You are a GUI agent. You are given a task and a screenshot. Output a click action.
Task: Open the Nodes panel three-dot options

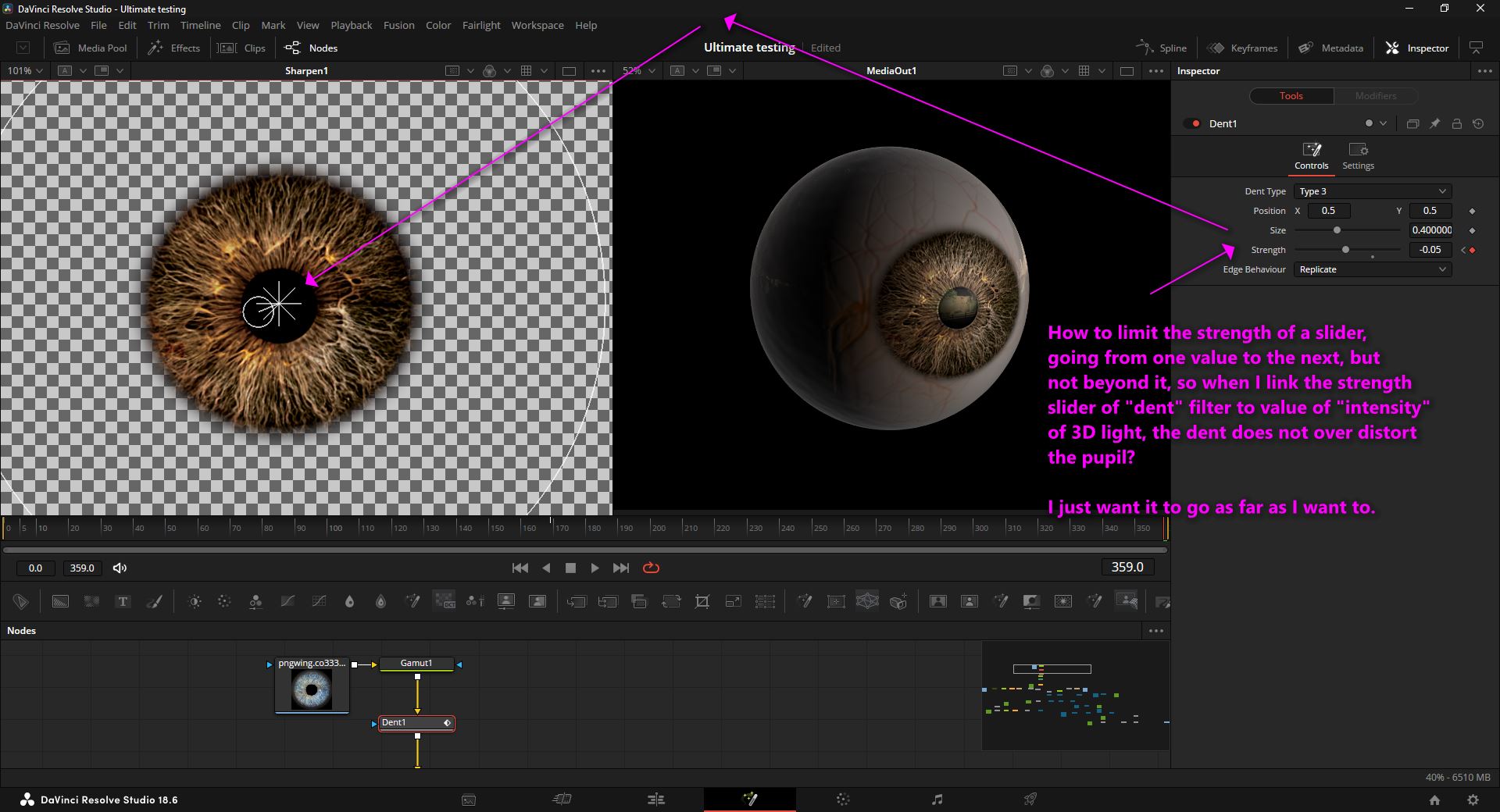pyautogui.click(x=1156, y=630)
